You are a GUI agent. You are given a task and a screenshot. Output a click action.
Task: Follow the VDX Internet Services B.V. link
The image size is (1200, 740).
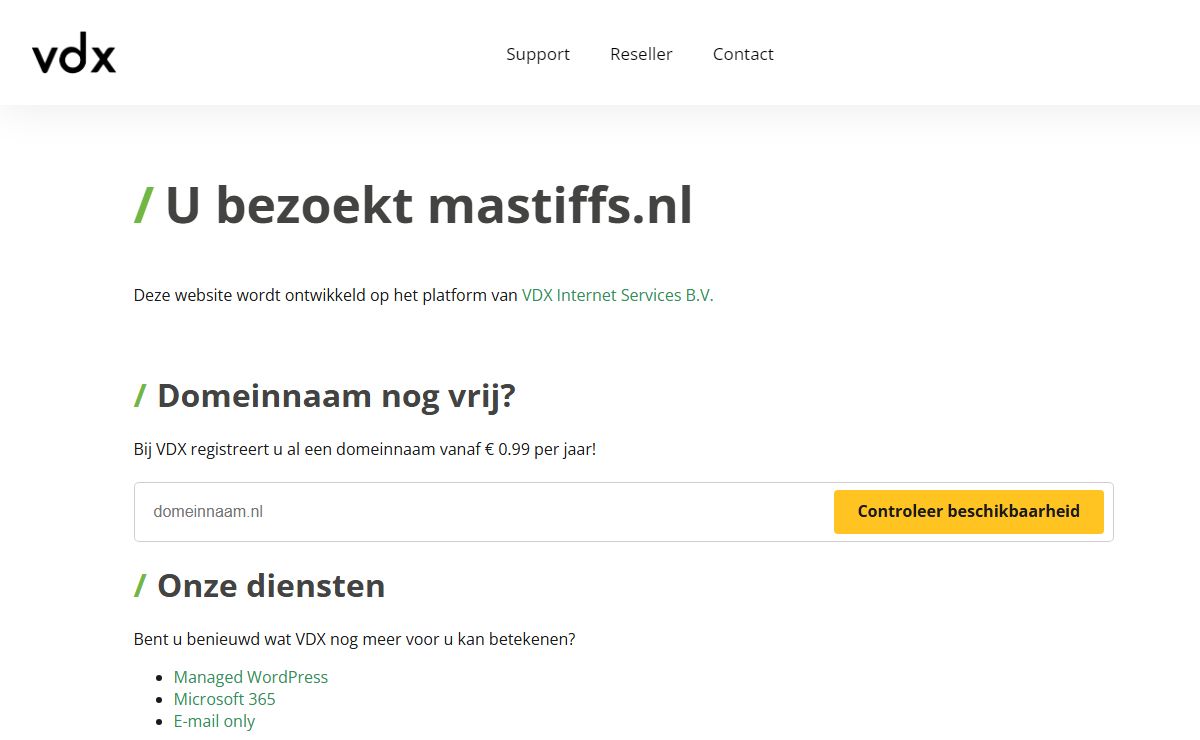point(618,295)
